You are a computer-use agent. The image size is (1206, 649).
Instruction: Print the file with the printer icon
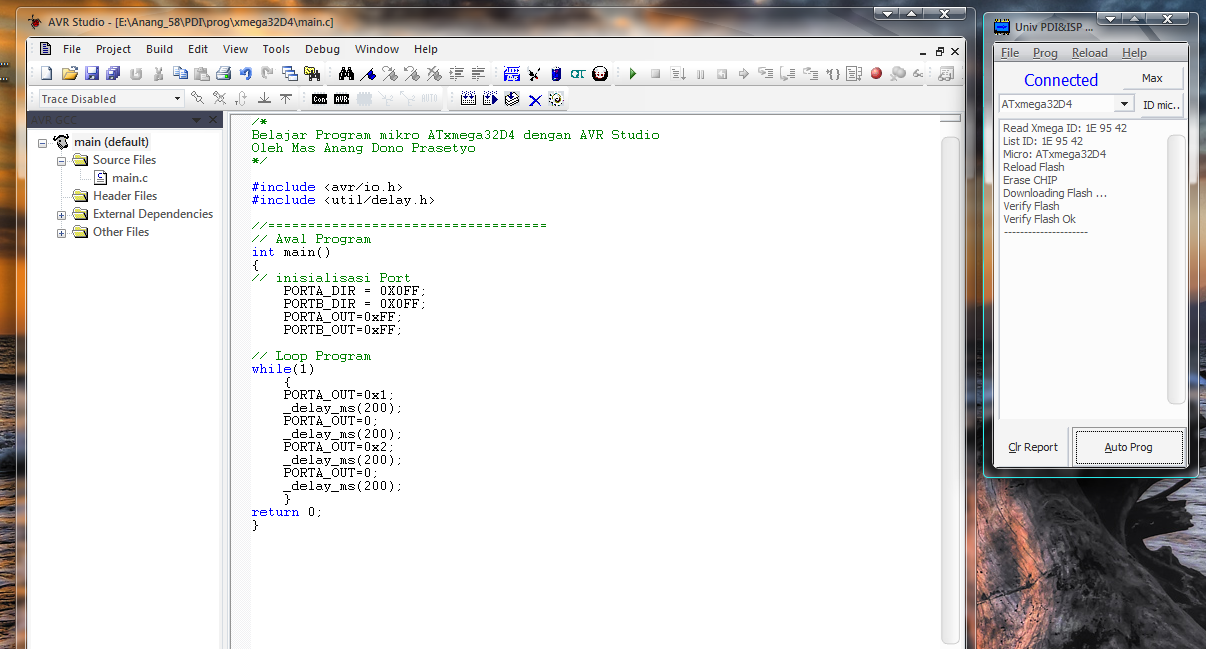point(224,73)
